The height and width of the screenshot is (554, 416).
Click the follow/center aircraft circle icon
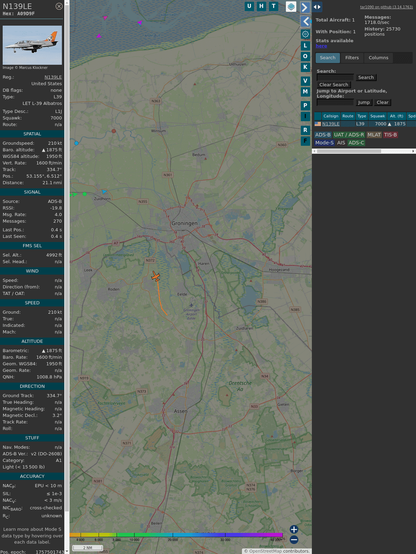[305, 34]
